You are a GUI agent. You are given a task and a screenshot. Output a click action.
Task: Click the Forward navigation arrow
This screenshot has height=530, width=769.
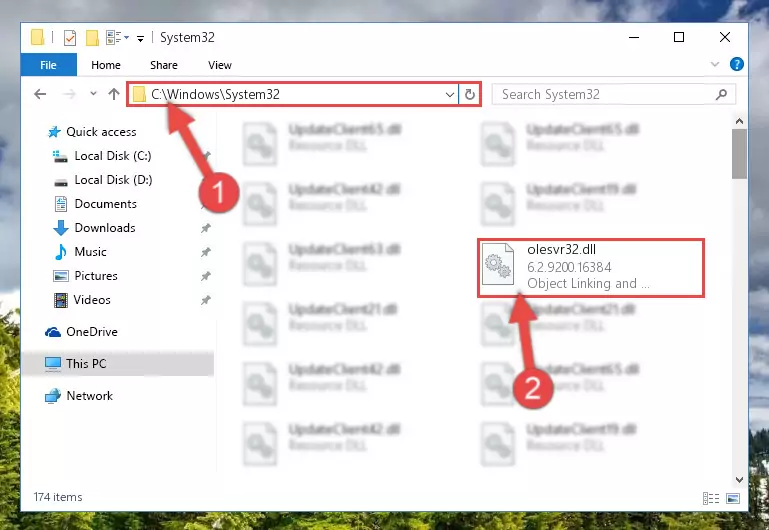tap(69, 94)
